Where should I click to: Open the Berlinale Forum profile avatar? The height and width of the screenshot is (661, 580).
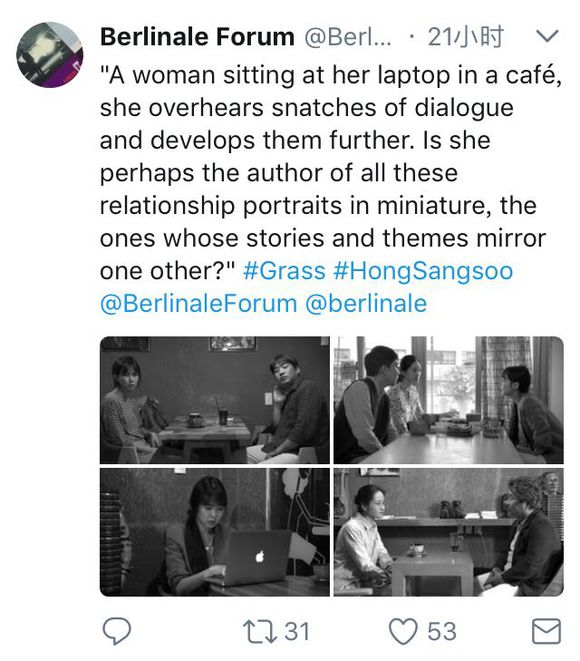tap(50, 55)
